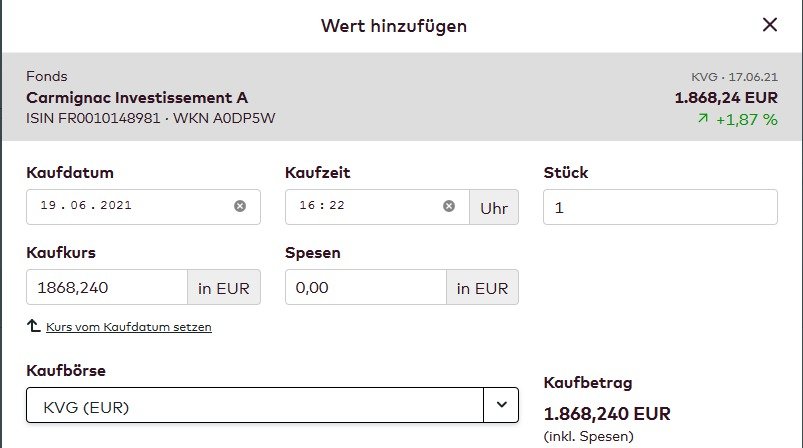Click the up-arrow icon beside Kurs vom Kaufdatum
Screen dimensions: 803x448
[x=33, y=326]
